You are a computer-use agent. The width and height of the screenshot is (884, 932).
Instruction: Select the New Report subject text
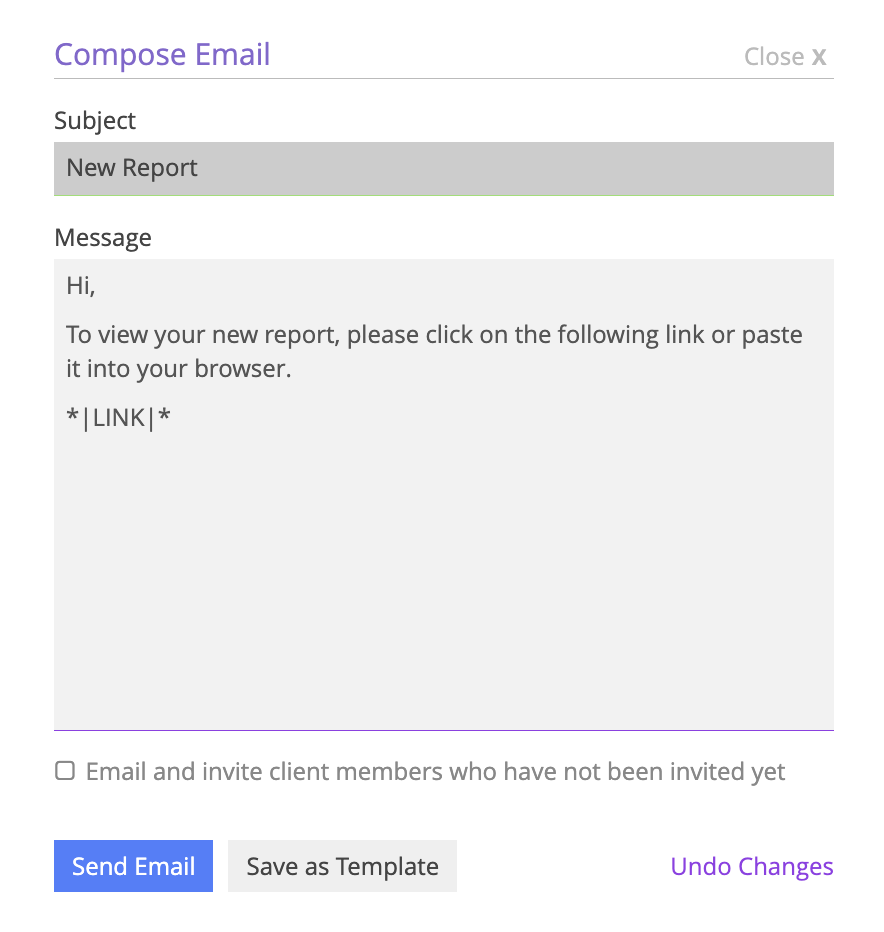[131, 168]
